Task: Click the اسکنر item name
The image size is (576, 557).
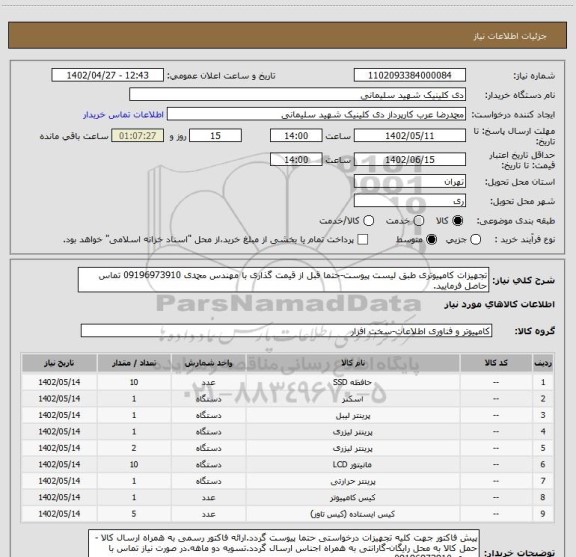Action: coord(352,399)
